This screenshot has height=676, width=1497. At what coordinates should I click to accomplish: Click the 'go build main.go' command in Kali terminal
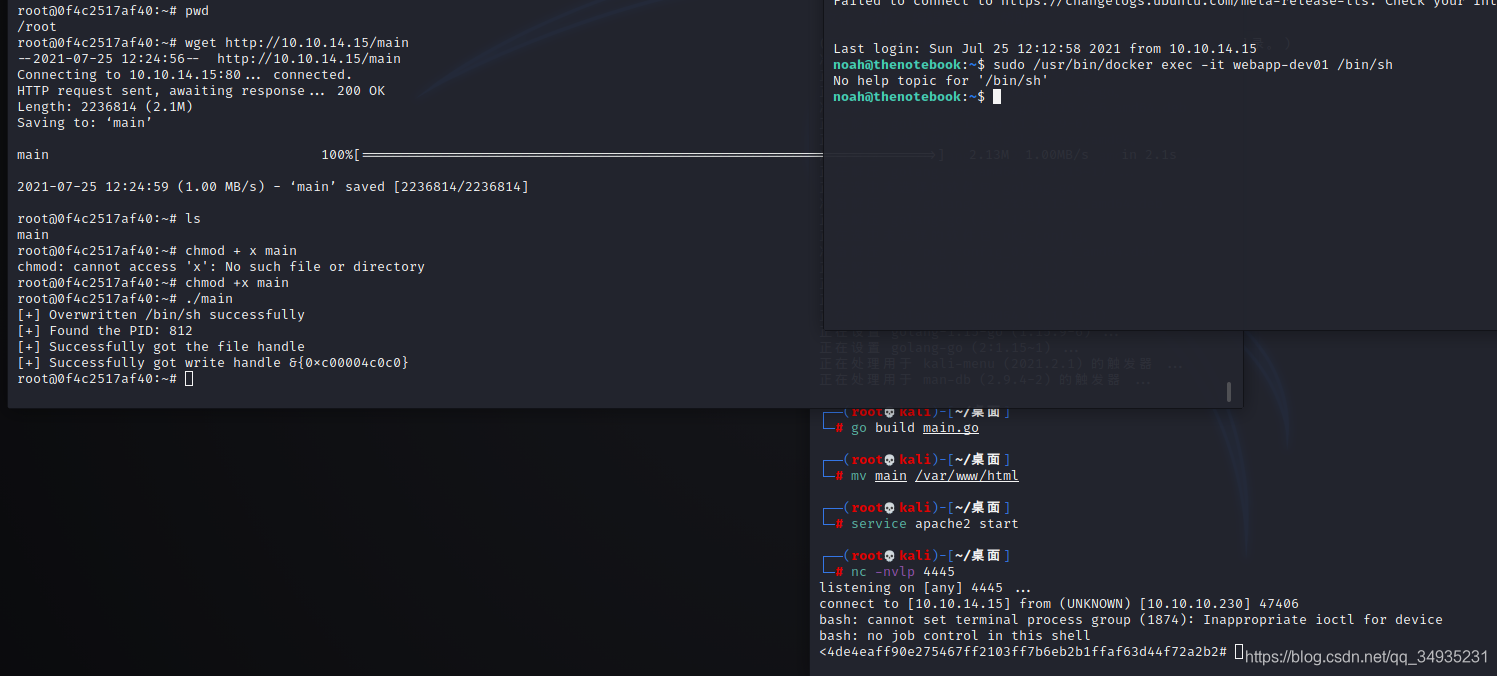click(x=915, y=427)
